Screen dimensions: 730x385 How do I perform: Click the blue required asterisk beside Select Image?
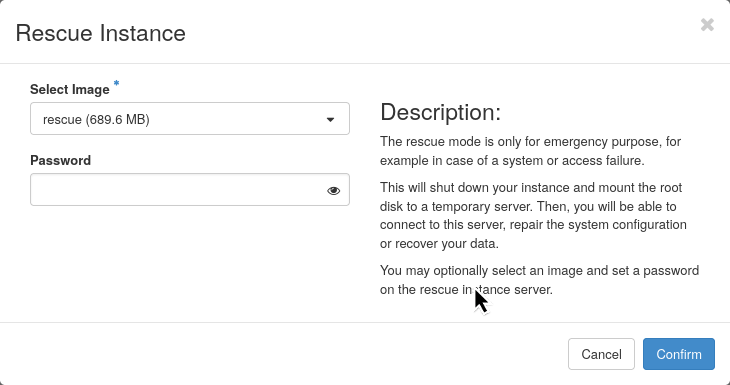click(116, 84)
